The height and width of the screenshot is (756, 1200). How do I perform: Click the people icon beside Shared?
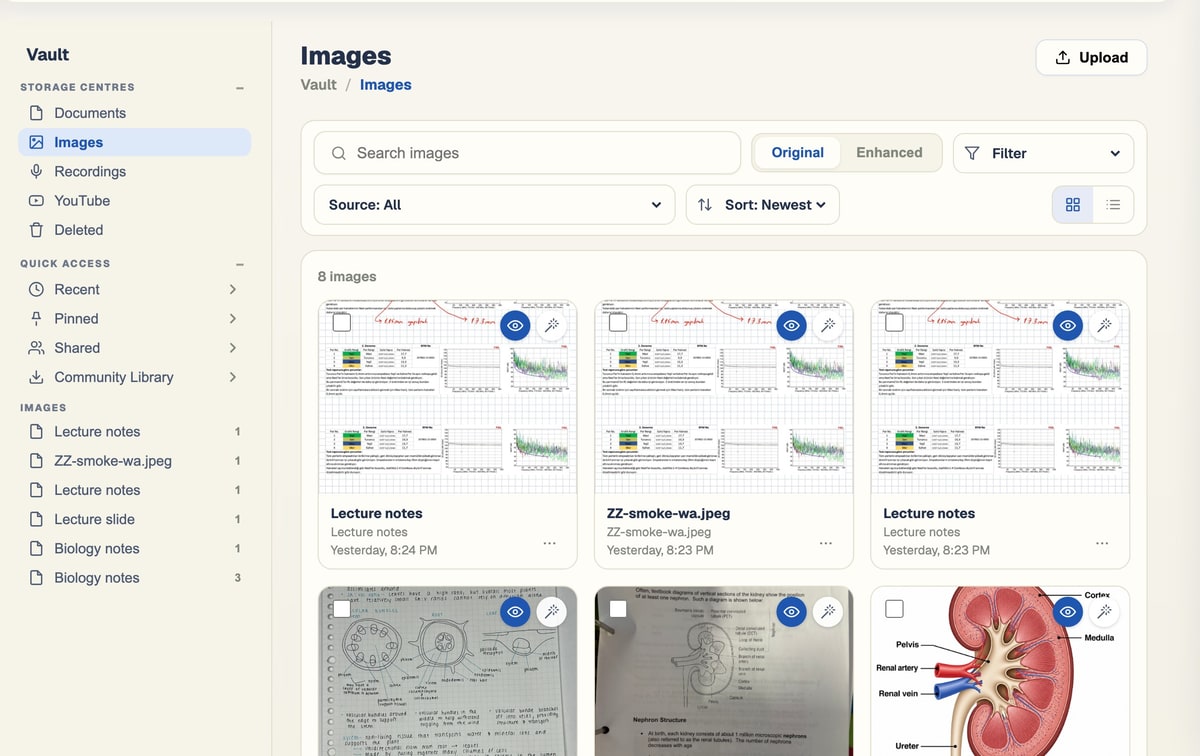pos(36,348)
